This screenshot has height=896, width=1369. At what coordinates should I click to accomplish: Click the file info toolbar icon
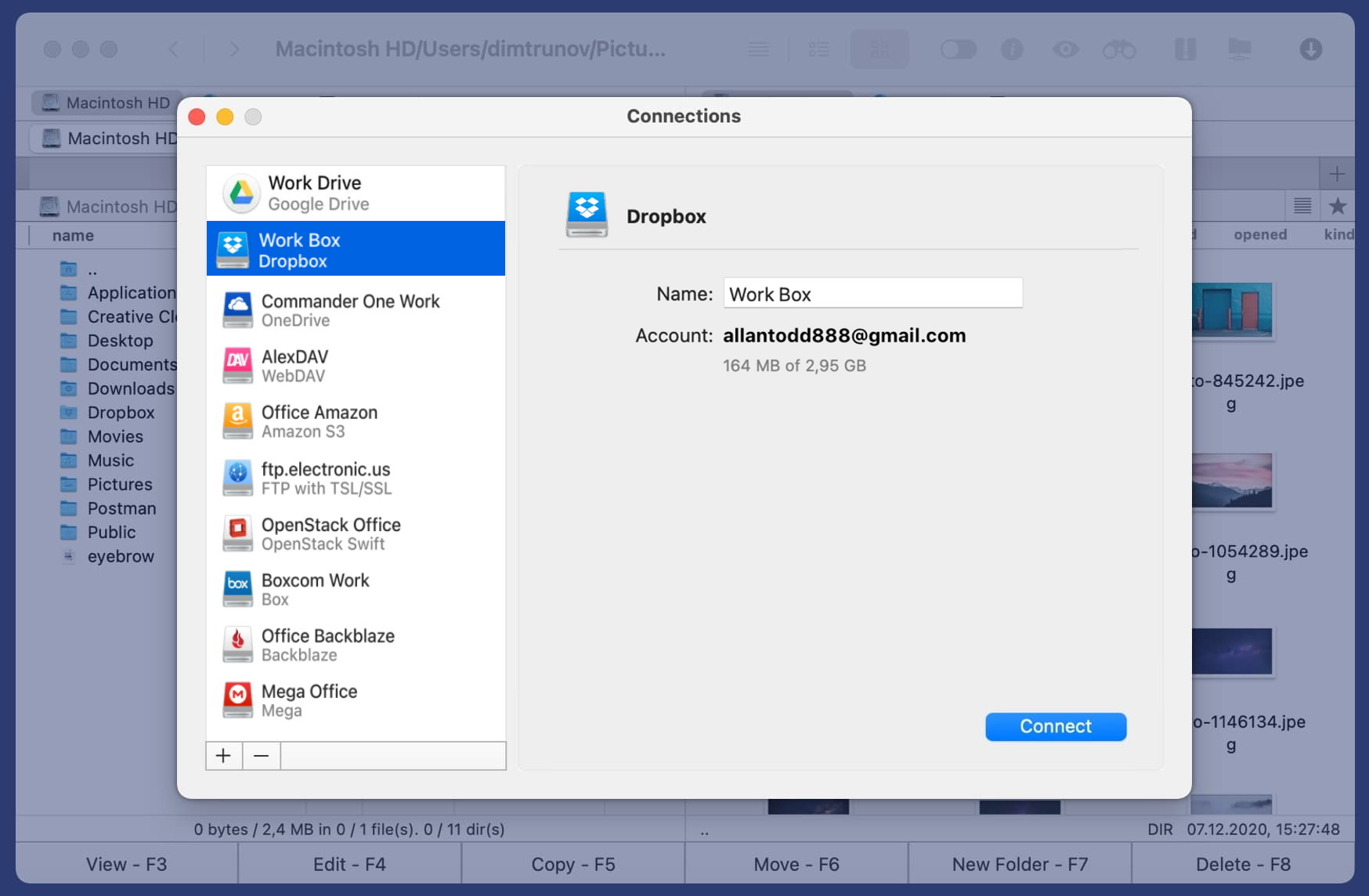point(1013,49)
